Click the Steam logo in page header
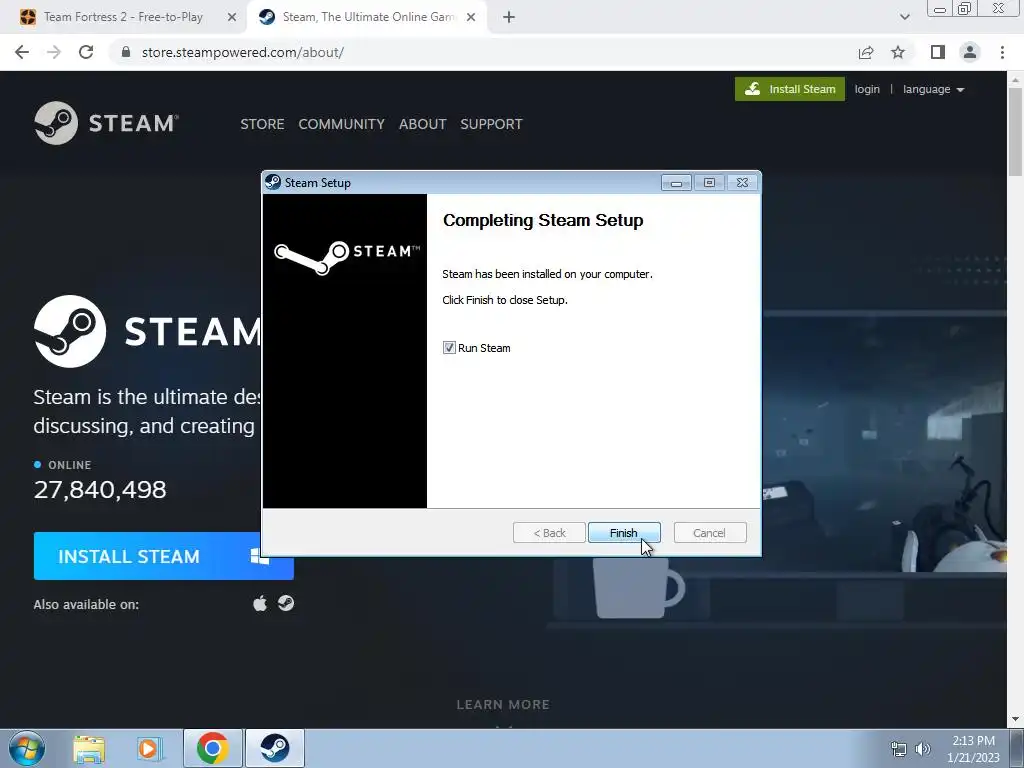Viewport: 1024px width, 768px height. tap(106, 123)
